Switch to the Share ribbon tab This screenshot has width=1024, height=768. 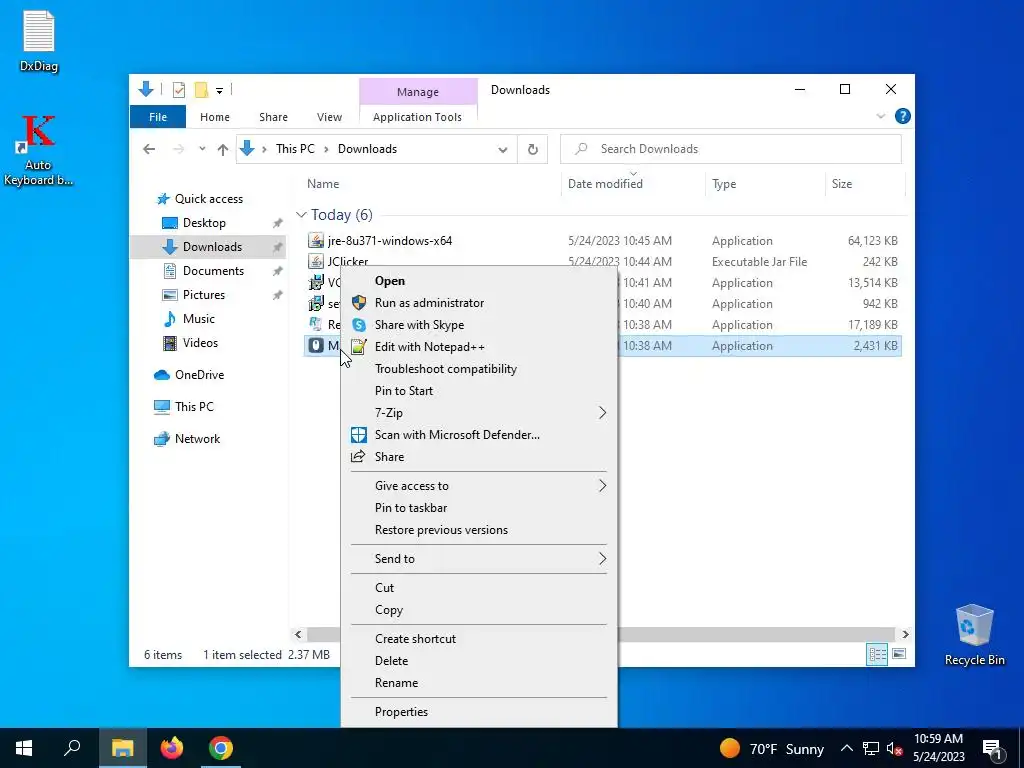pyautogui.click(x=273, y=117)
